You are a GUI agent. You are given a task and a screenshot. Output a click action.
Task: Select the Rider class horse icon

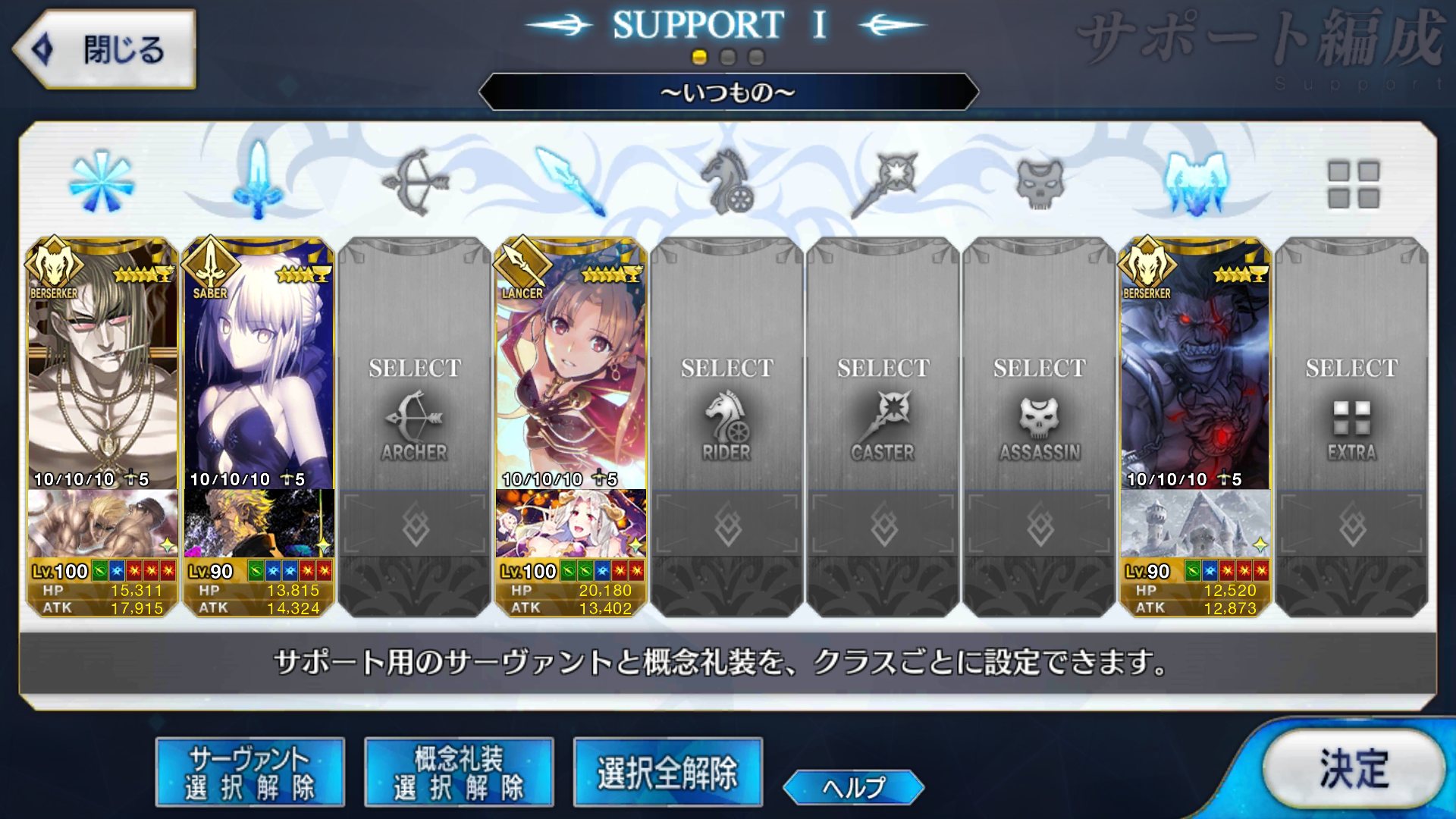click(727, 182)
